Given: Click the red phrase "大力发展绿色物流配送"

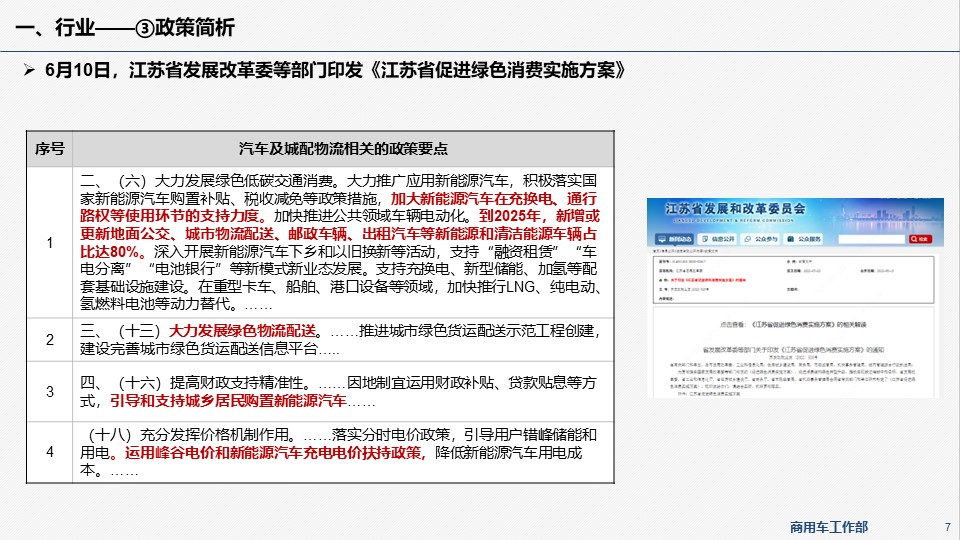Looking at the screenshot, I should [x=242, y=331].
